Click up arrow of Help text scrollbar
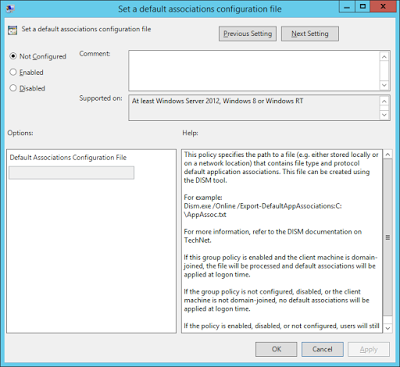400x367 pixels. 387,155
